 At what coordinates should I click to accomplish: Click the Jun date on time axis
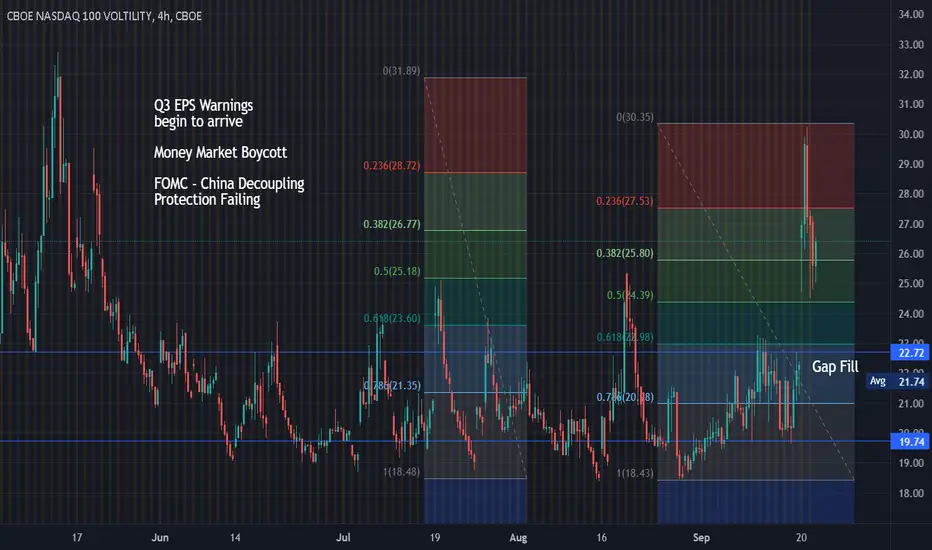[x=160, y=538]
